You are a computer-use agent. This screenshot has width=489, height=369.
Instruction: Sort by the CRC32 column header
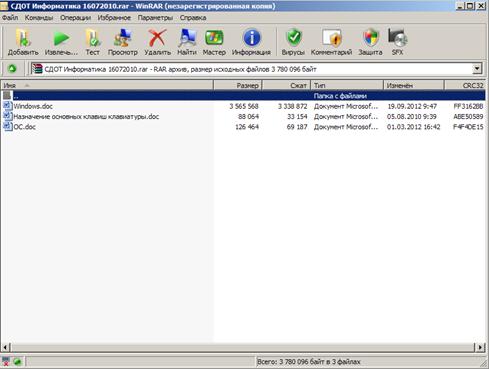point(465,85)
